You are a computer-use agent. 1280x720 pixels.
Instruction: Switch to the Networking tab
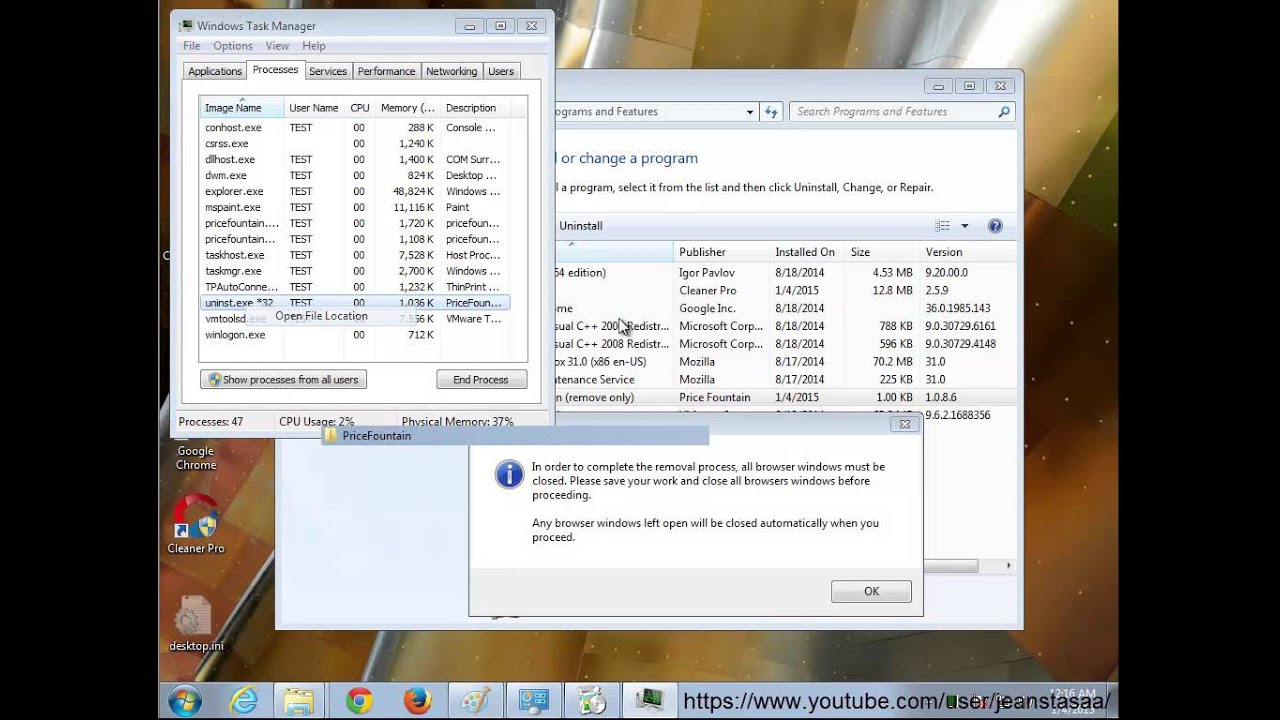click(451, 71)
